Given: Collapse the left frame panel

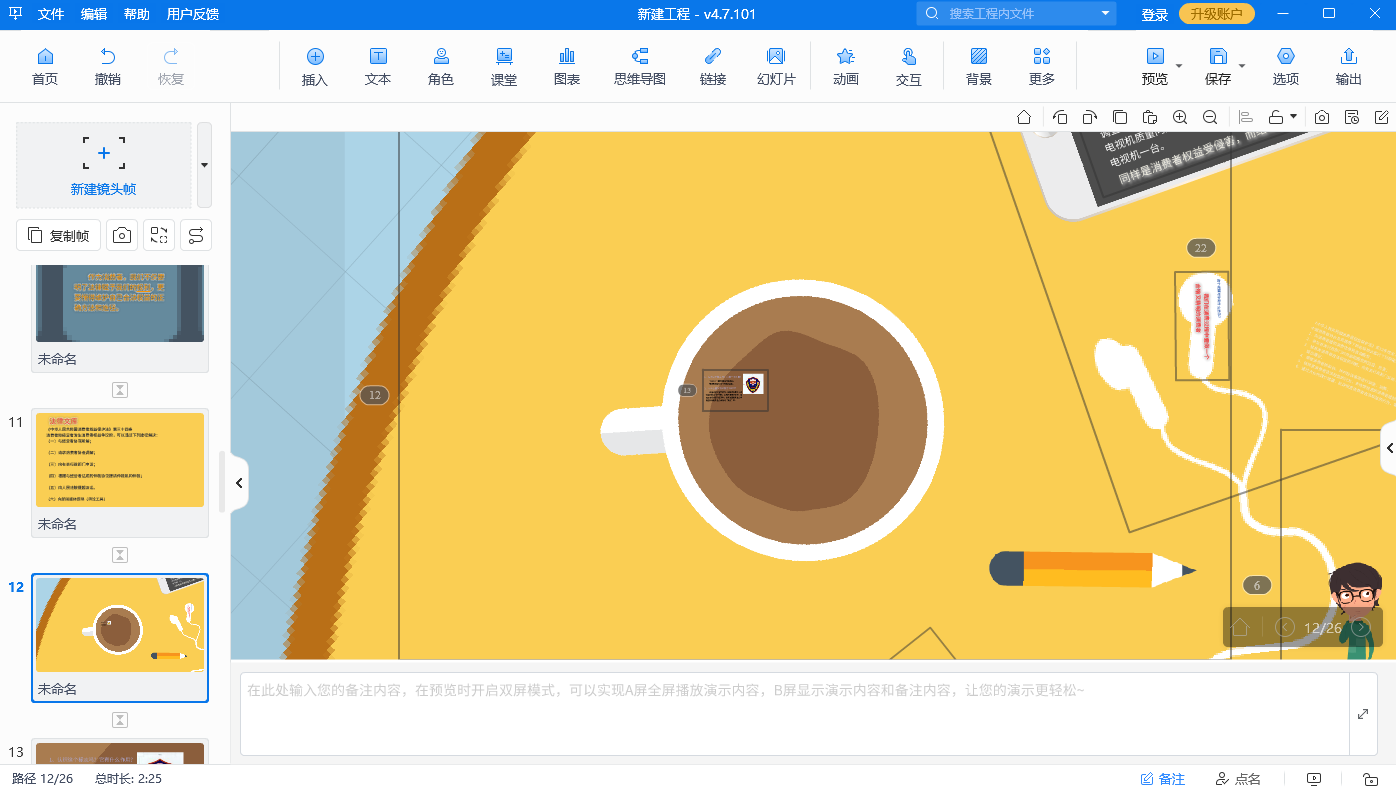Looking at the screenshot, I should pyautogui.click(x=239, y=483).
